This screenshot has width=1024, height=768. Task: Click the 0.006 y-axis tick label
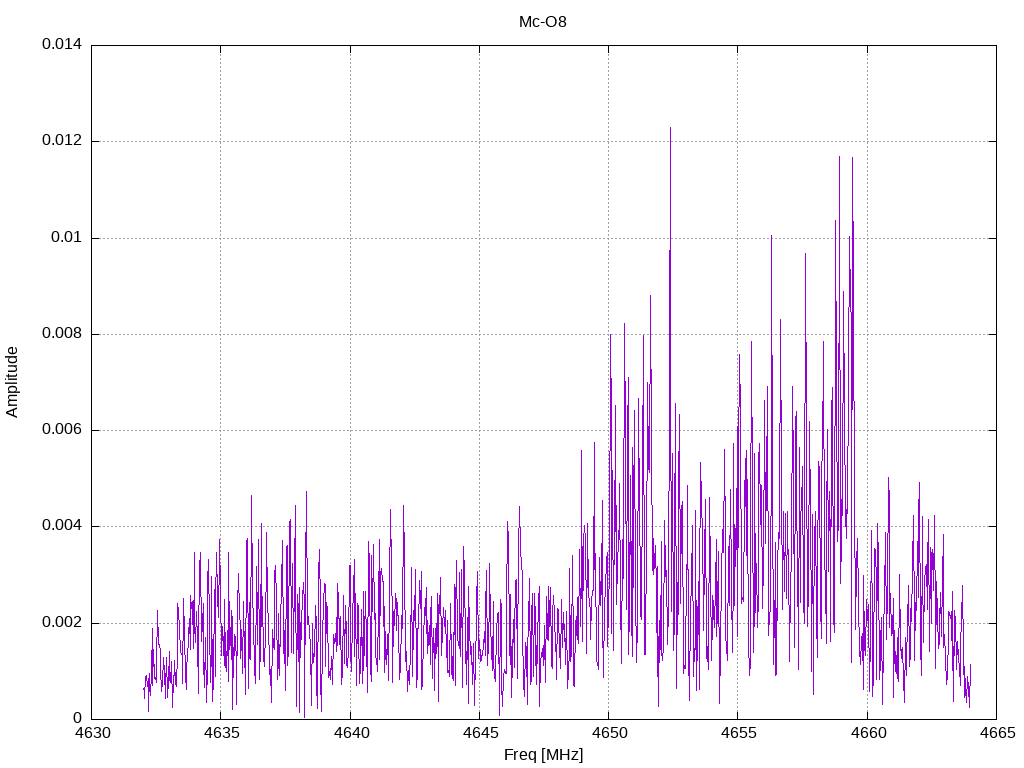pyautogui.click(x=62, y=430)
